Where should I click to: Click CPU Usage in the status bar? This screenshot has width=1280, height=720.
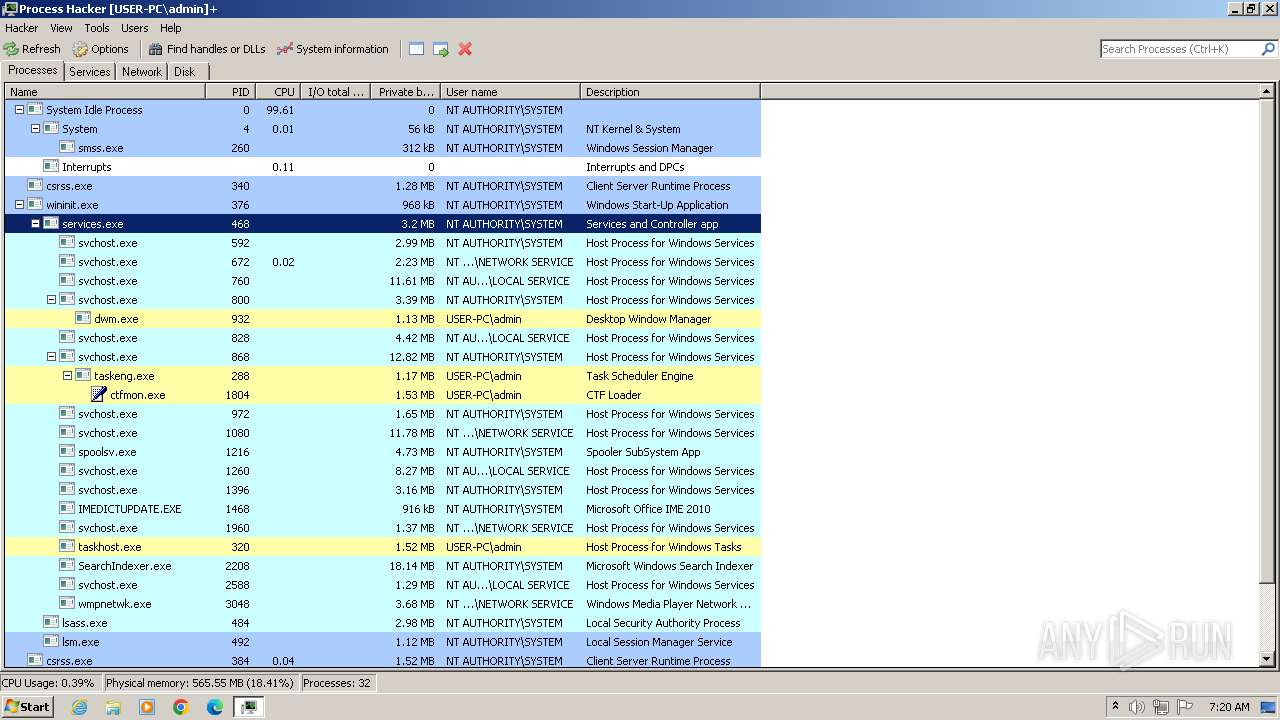(x=48, y=684)
